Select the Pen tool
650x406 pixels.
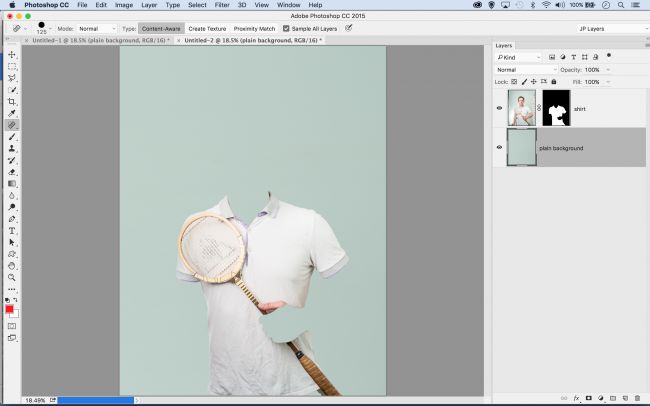(x=12, y=219)
